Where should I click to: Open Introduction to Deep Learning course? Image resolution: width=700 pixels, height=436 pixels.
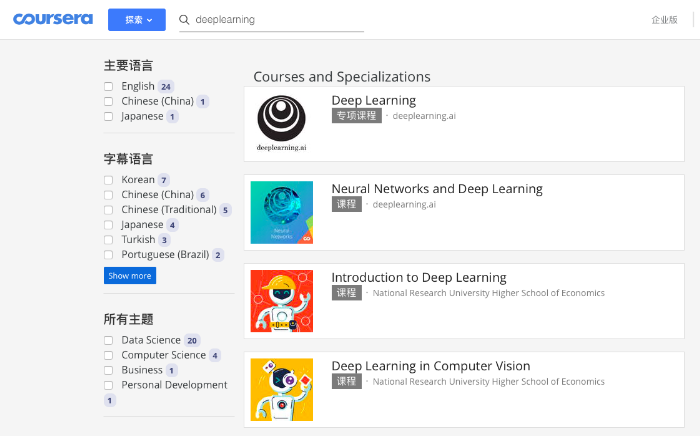pos(419,278)
